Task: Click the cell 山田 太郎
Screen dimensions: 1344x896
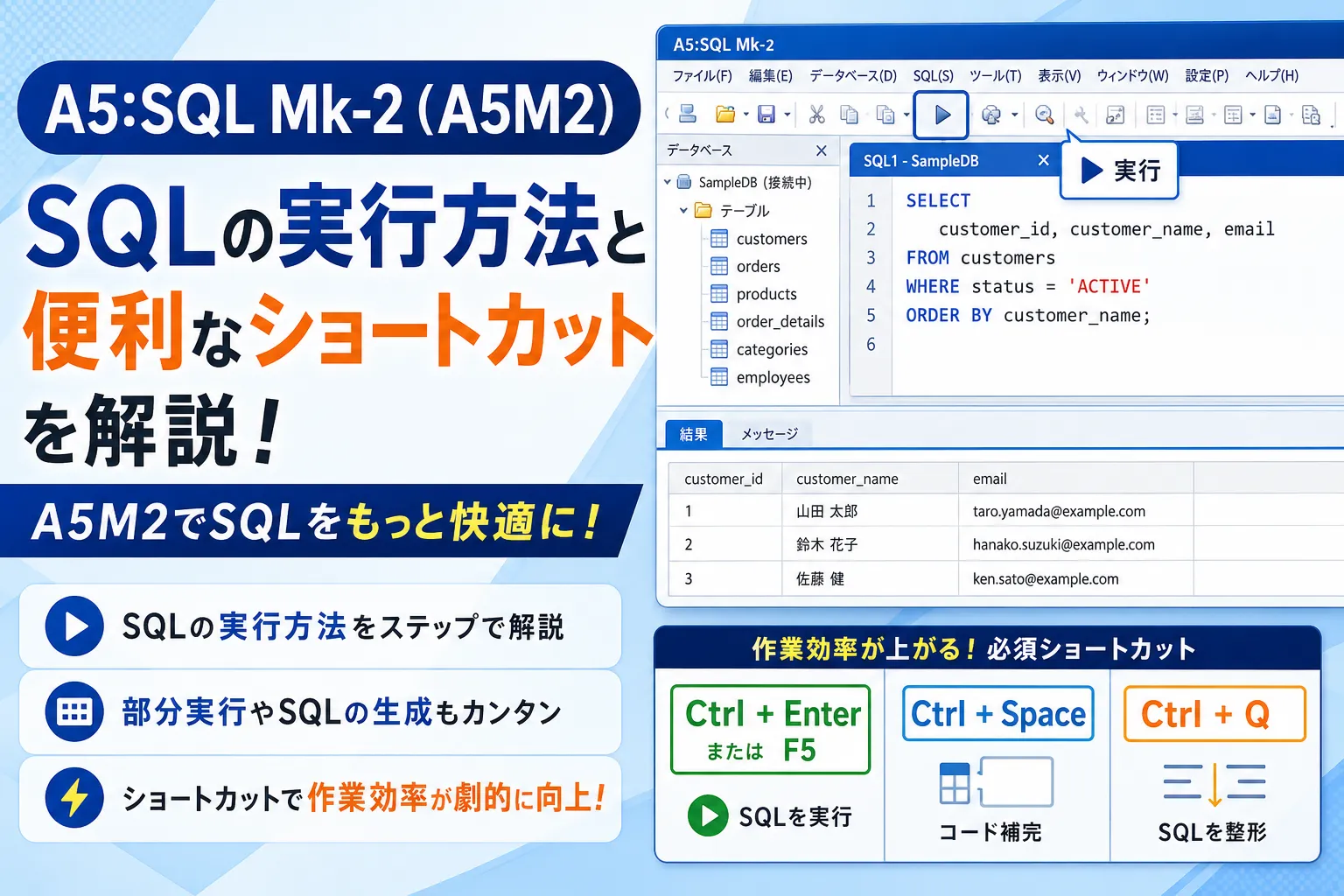Action: pyautogui.click(x=870, y=511)
